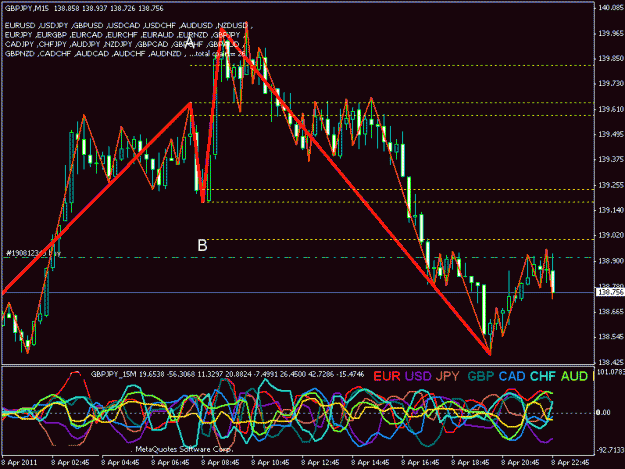Click the 138.665 price axis label
625x469 pixels.
click(x=611, y=311)
